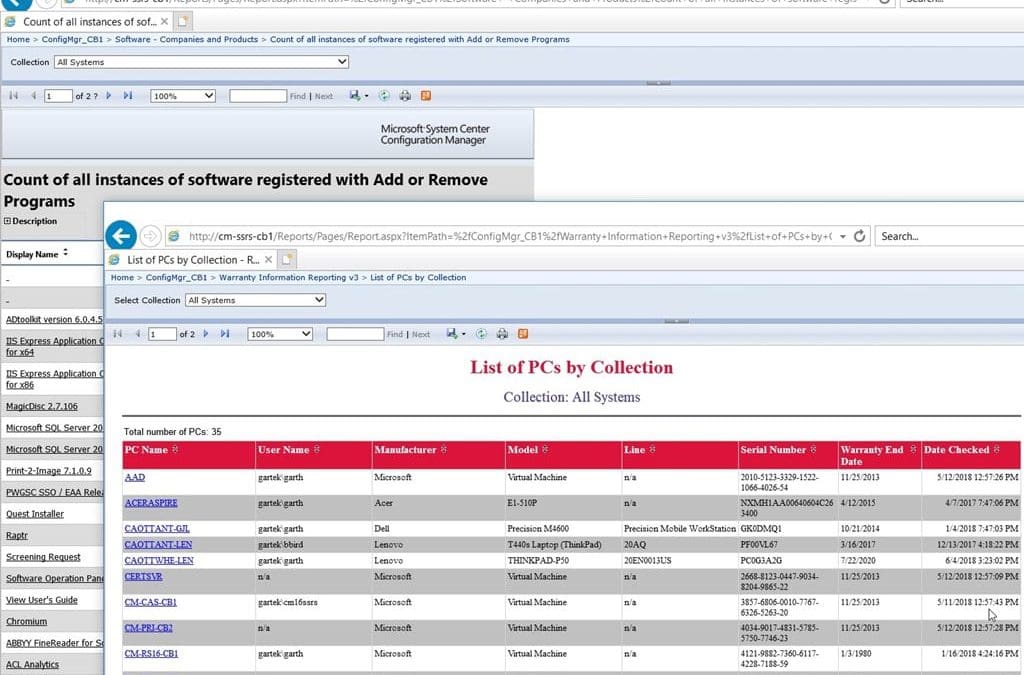Sort the table by Date Checked column icon
The width and height of the screenshot is (1024, 675).
click(997, 450)
